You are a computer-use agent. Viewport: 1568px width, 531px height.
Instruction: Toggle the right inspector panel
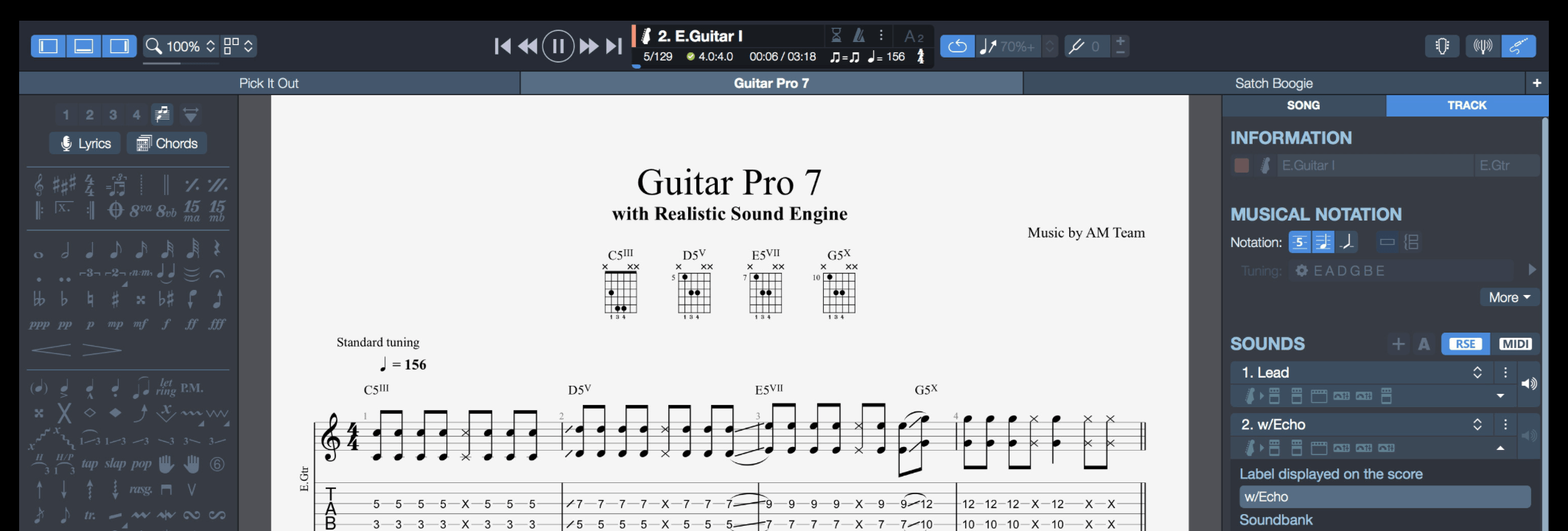119,46
